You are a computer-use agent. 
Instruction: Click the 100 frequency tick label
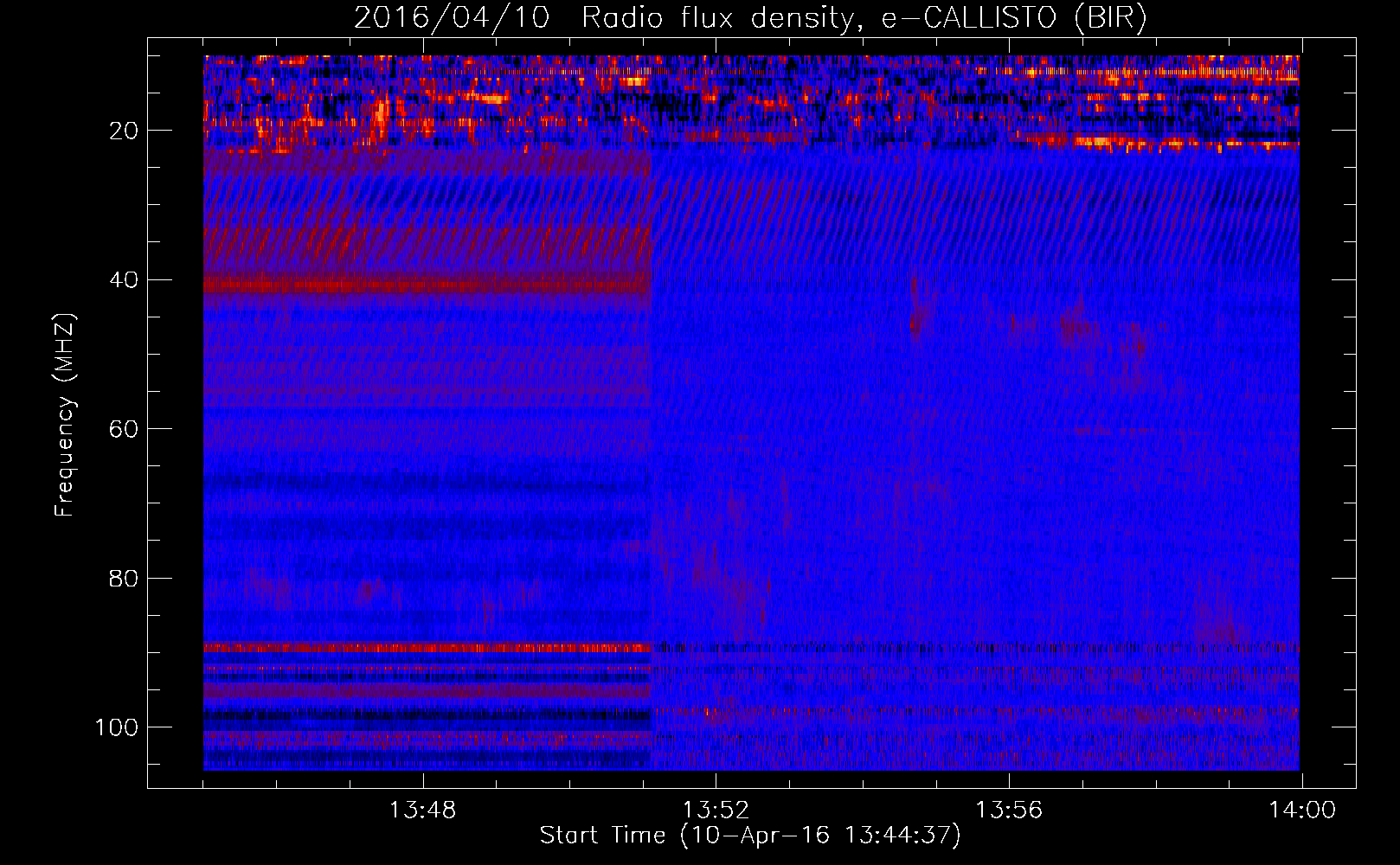pos(117,727)
